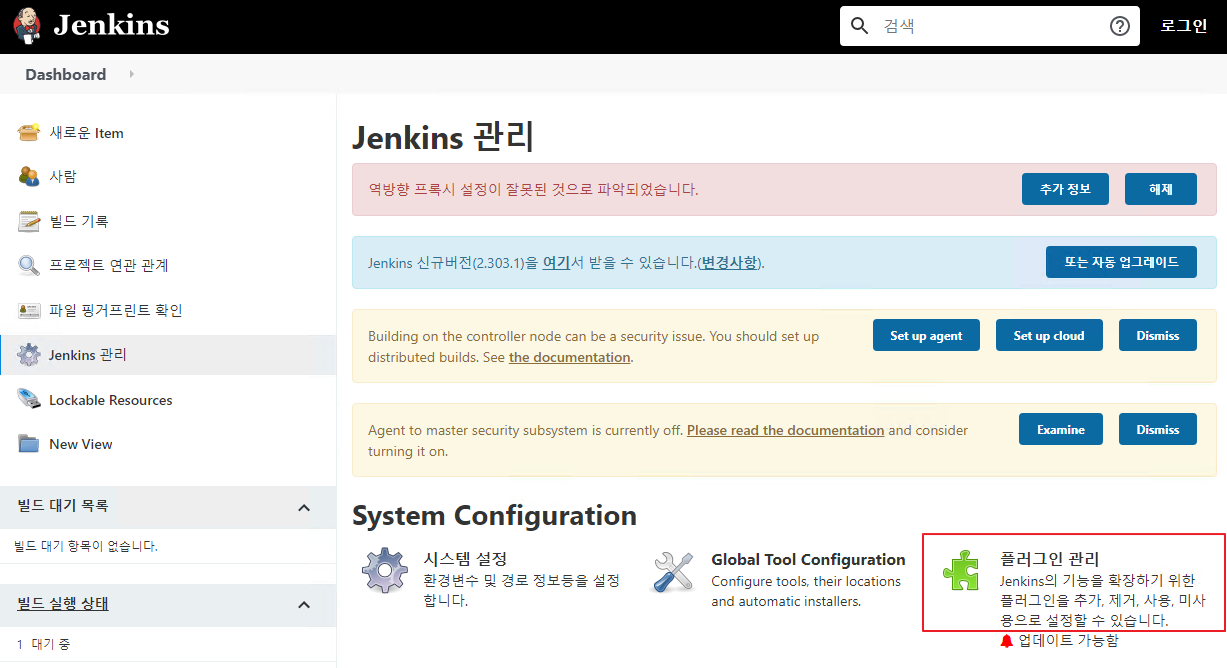The image size is (1227, 668).
Task: Open search help question-mark icon
Action: point(1120,26)
